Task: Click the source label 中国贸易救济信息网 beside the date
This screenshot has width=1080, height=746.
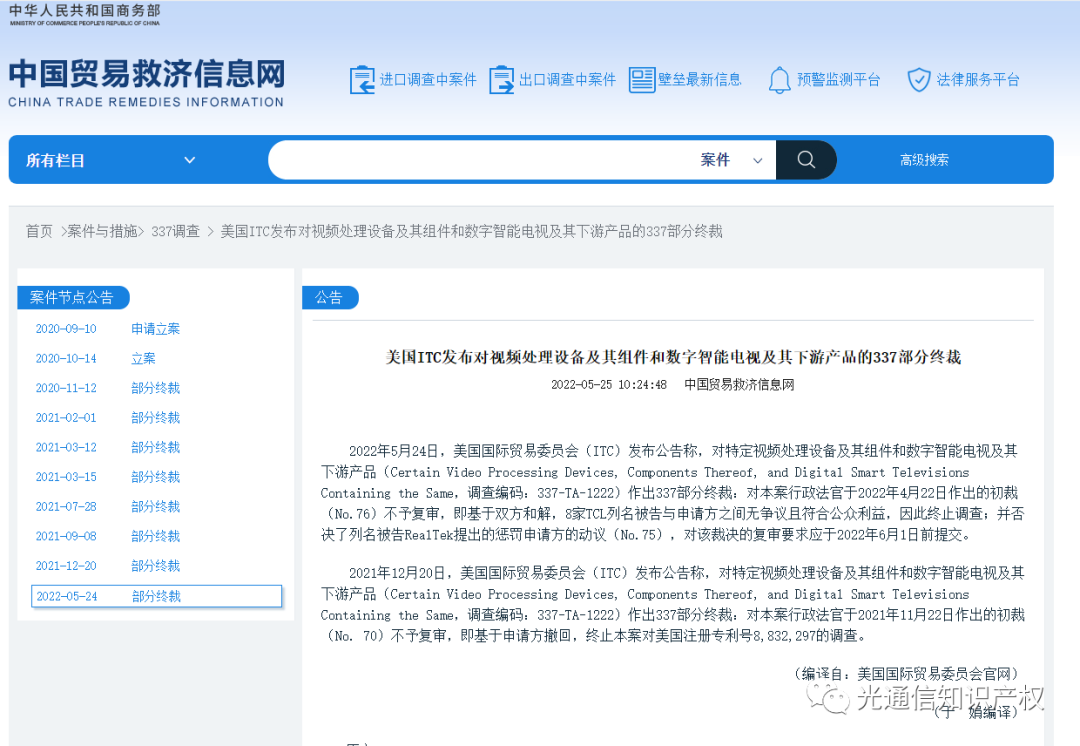Action: pos(739,385)
